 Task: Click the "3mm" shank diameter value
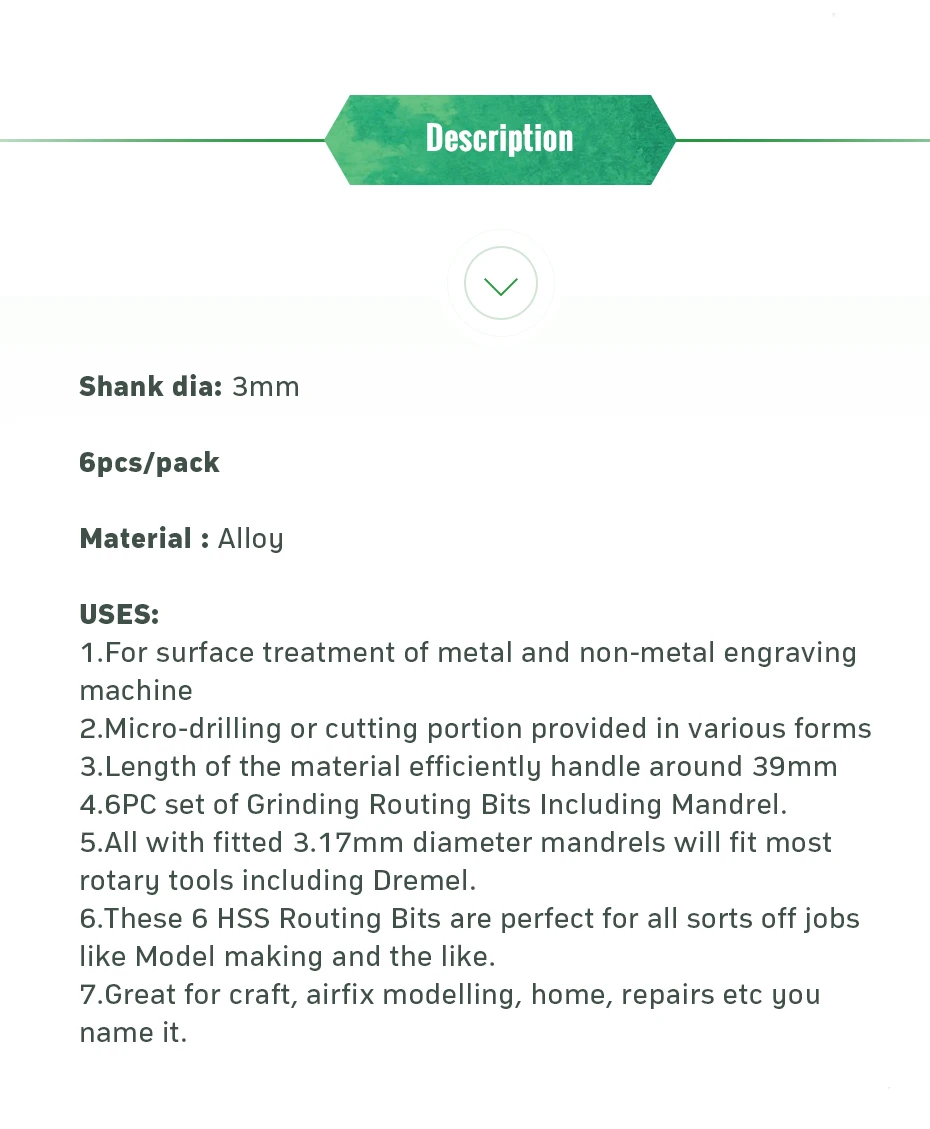pos(266,387)
